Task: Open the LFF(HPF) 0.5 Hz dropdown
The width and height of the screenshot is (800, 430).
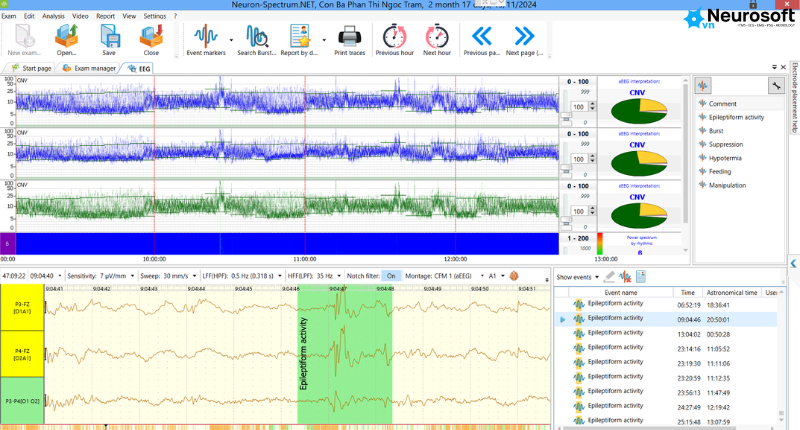Action: [280, 276]
